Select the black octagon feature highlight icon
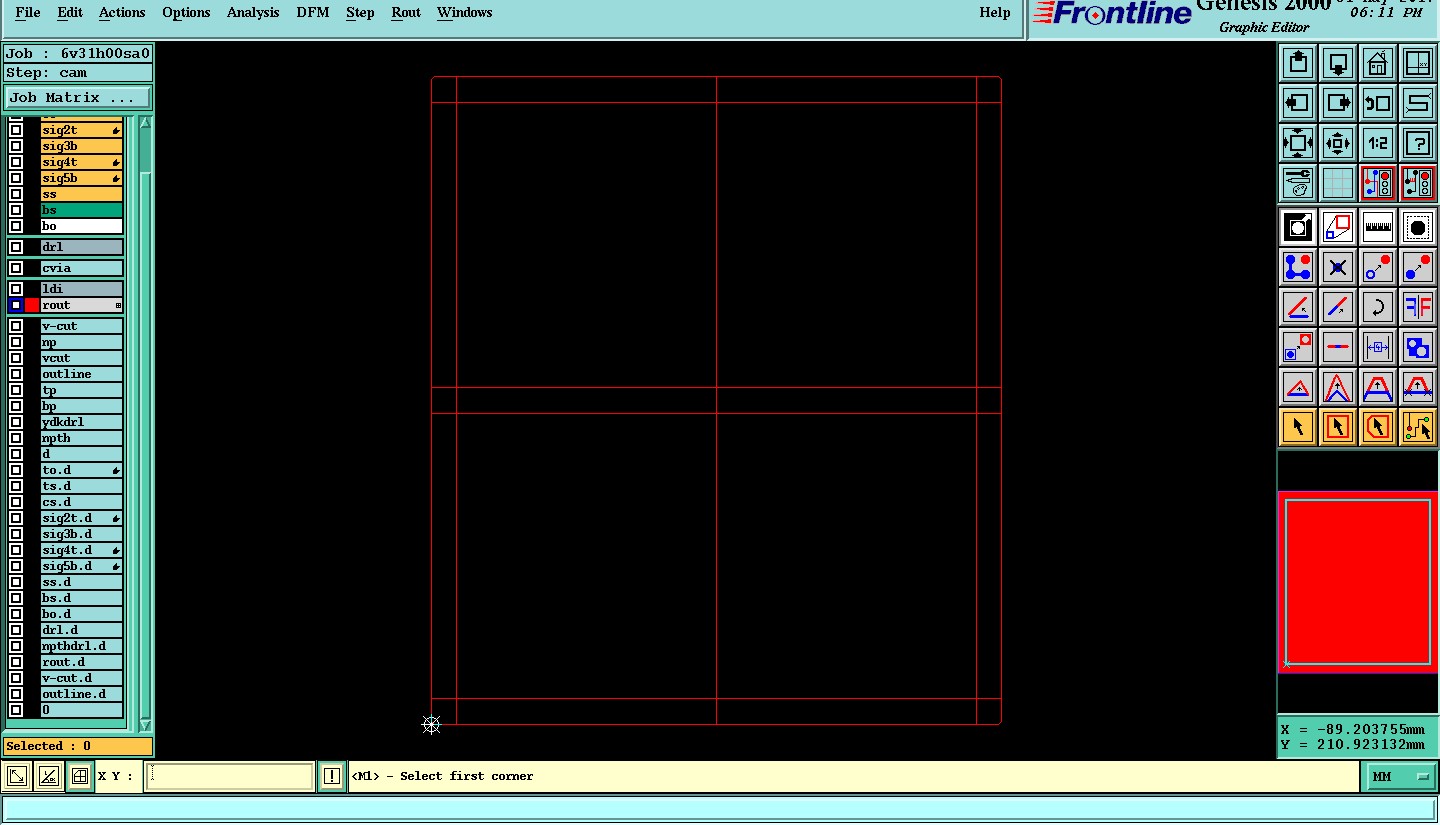 pos(1418,228)
